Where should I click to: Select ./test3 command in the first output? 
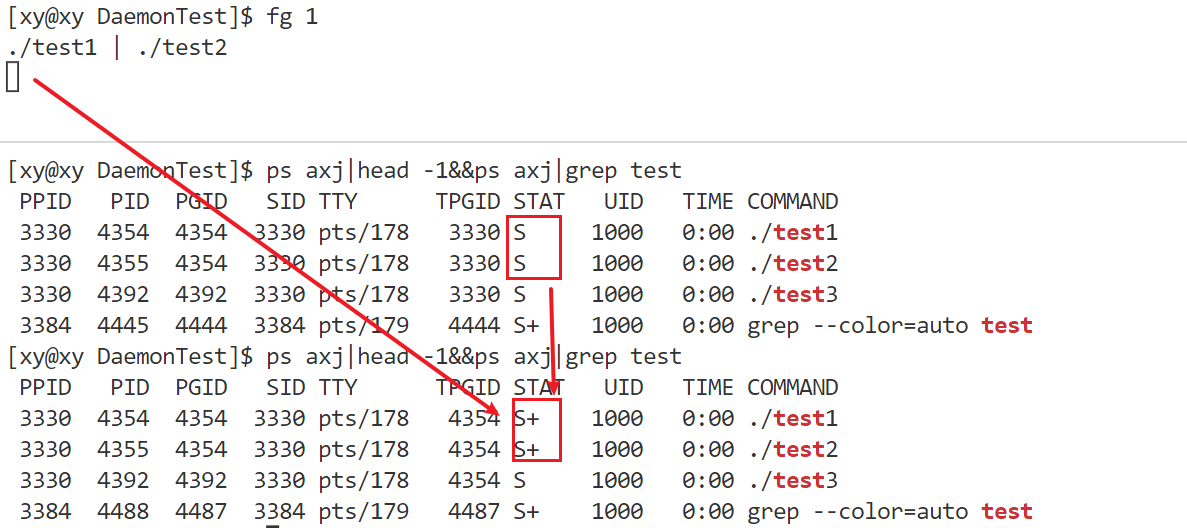793,295
